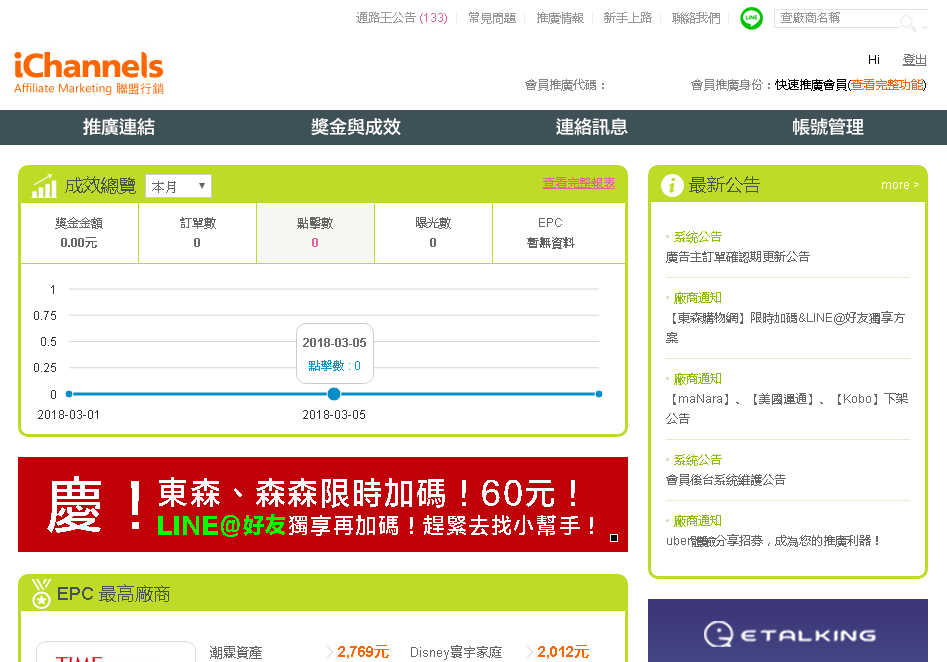This screenshot has width=947, height=662.
Task: Select the EPC stat tab
Action: [x=559, y=233]
